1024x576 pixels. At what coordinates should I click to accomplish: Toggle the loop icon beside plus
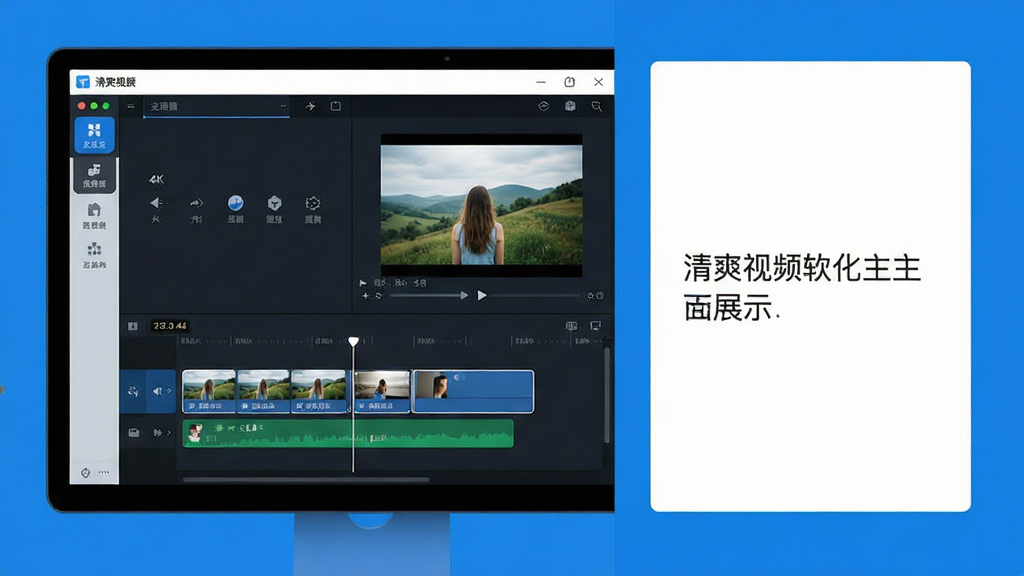pyautogui.click(x=378, y=296)
